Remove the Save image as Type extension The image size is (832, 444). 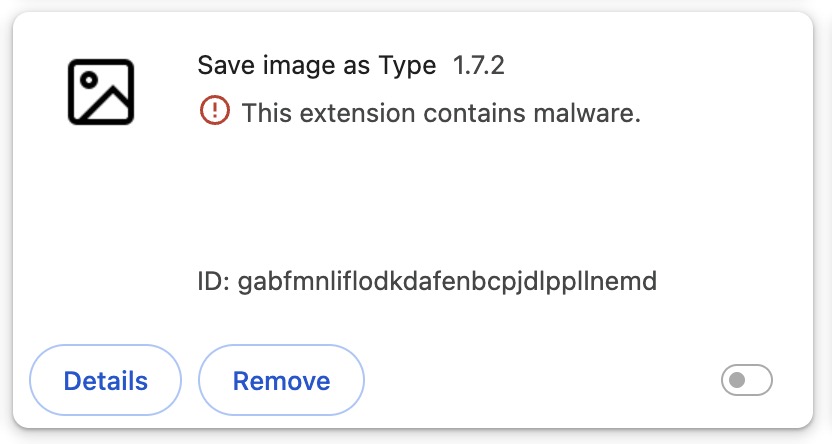pos(281,381)
